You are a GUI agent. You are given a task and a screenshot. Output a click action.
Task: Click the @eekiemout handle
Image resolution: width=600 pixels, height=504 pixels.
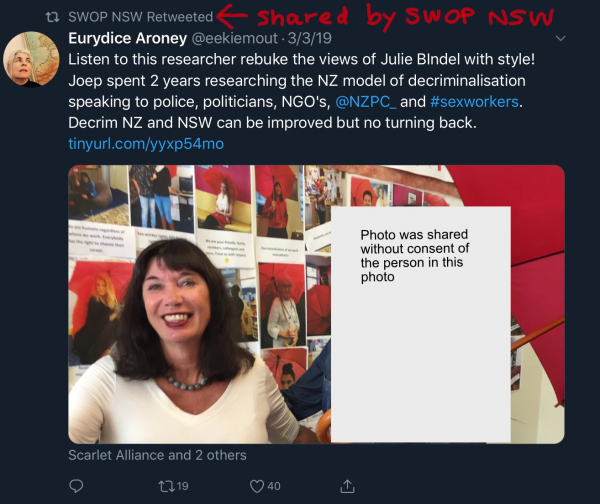pos(234,38)
